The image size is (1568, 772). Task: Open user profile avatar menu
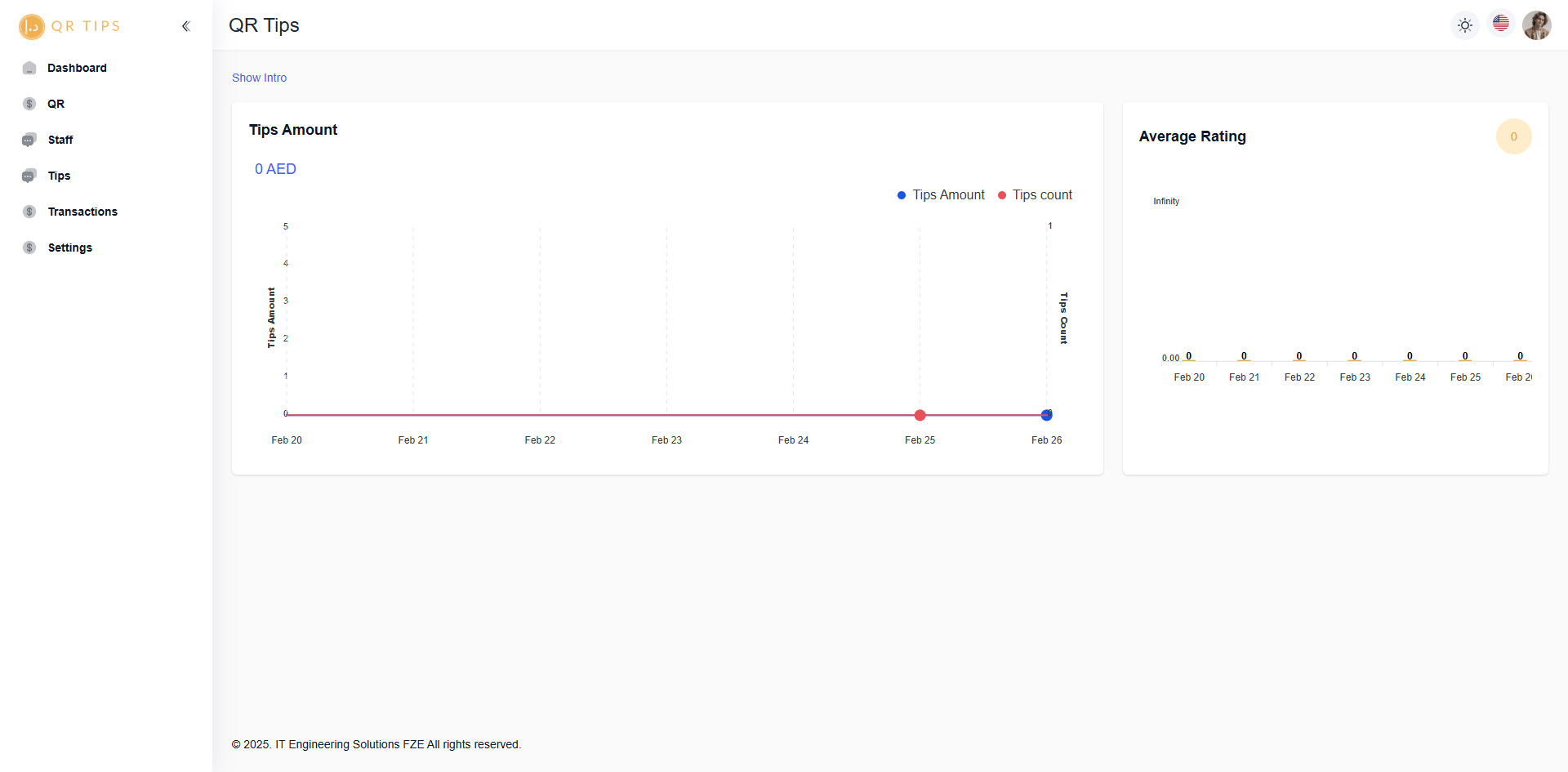1537,25
